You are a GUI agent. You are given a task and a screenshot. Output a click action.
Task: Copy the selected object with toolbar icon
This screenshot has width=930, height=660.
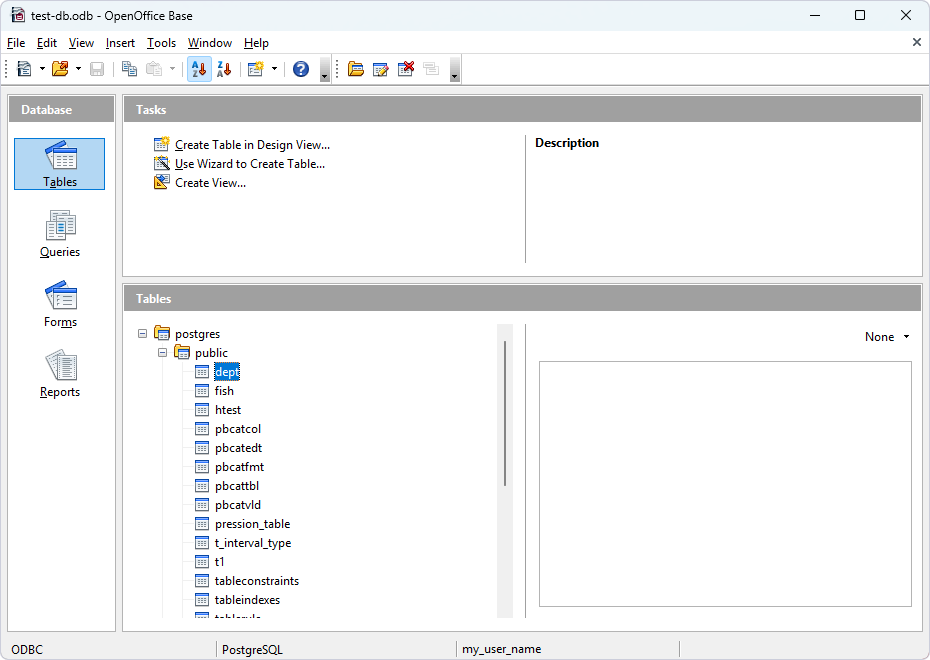point(129,68)
